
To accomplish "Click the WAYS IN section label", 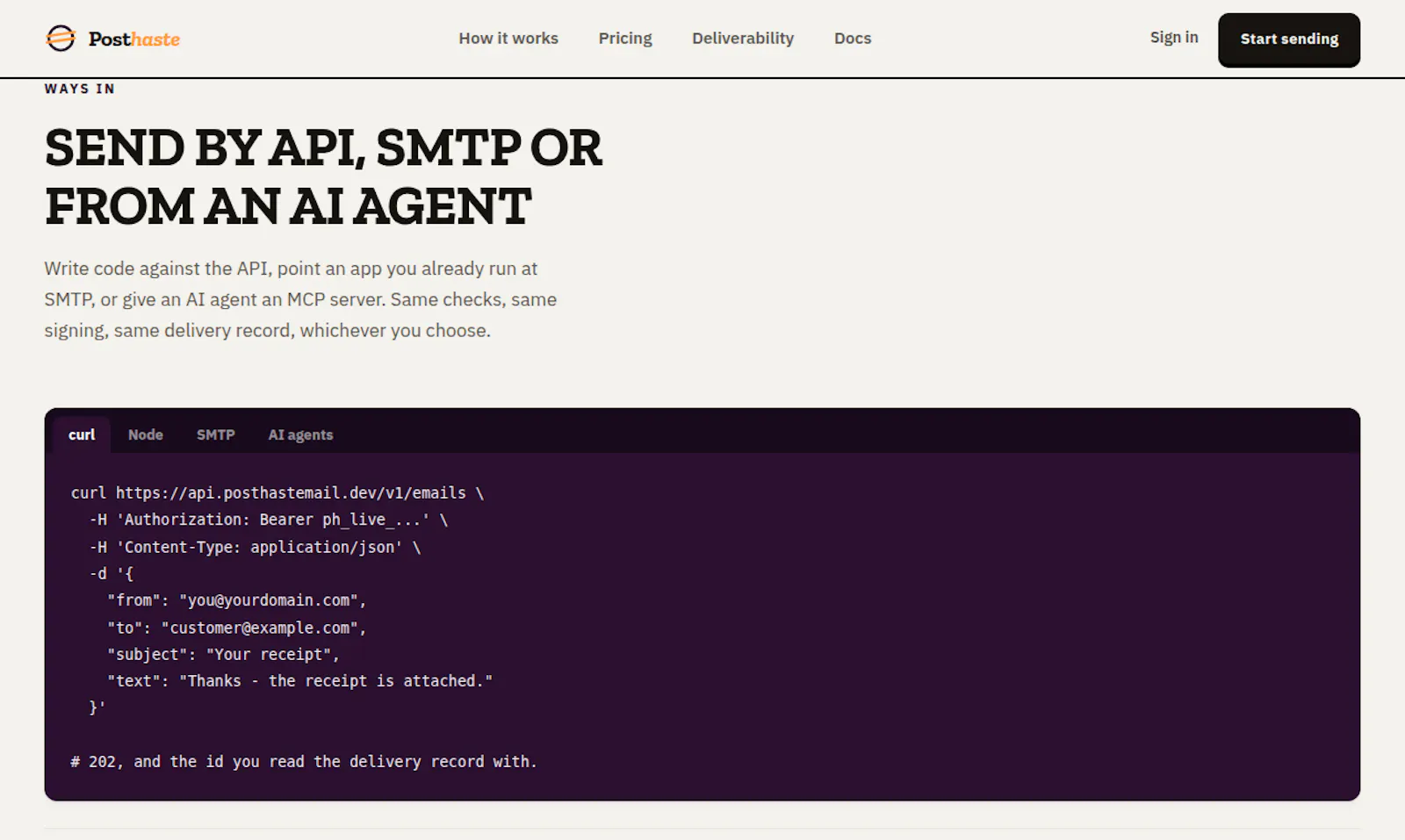I will click(80, 89).
